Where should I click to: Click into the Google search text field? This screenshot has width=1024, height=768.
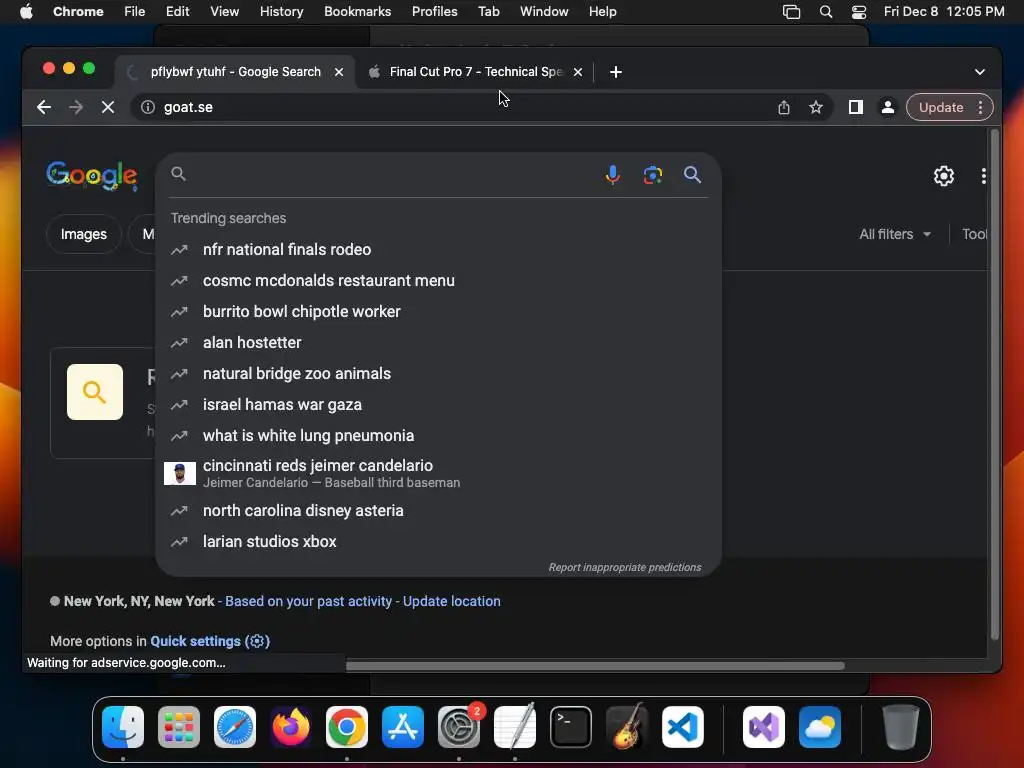point(392,174)
